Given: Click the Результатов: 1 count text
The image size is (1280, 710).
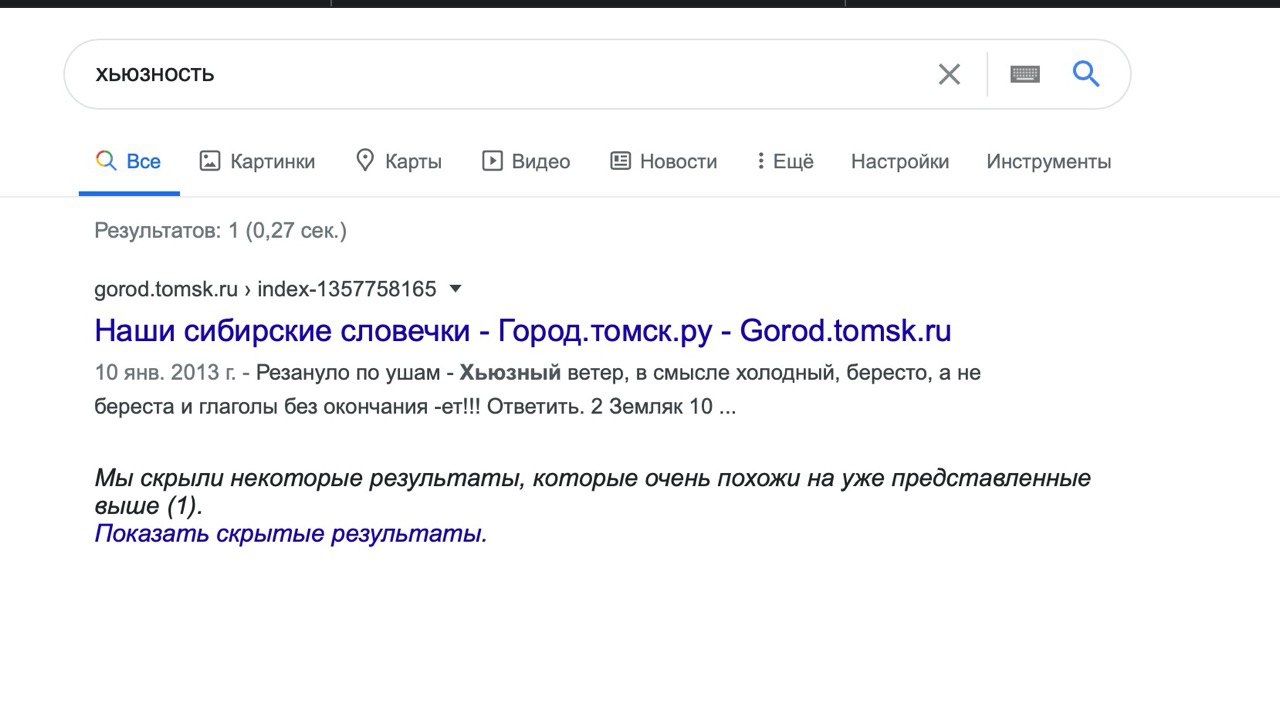Looking at the screenshot, I should (220, 231).
